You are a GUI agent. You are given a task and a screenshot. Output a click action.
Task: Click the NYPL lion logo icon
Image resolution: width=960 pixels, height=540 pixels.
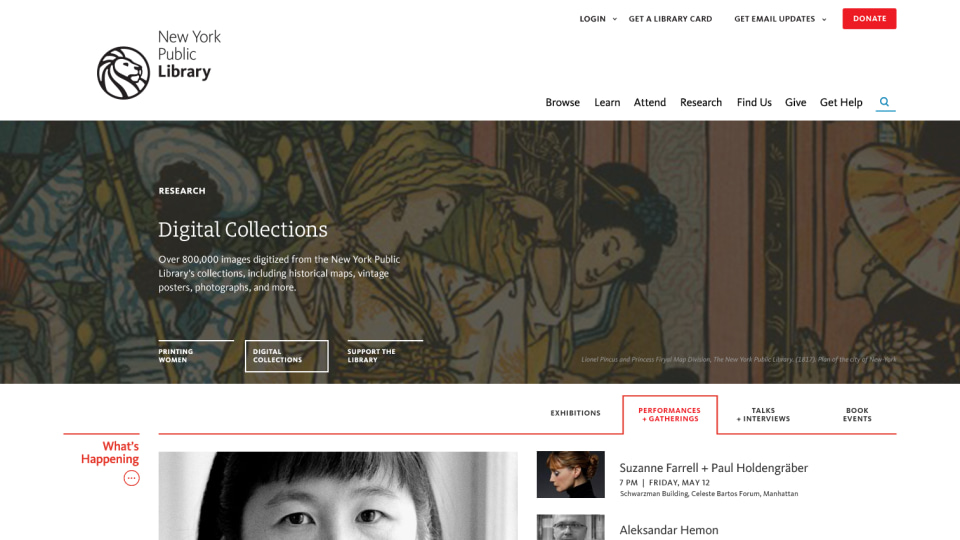(123, 73)
